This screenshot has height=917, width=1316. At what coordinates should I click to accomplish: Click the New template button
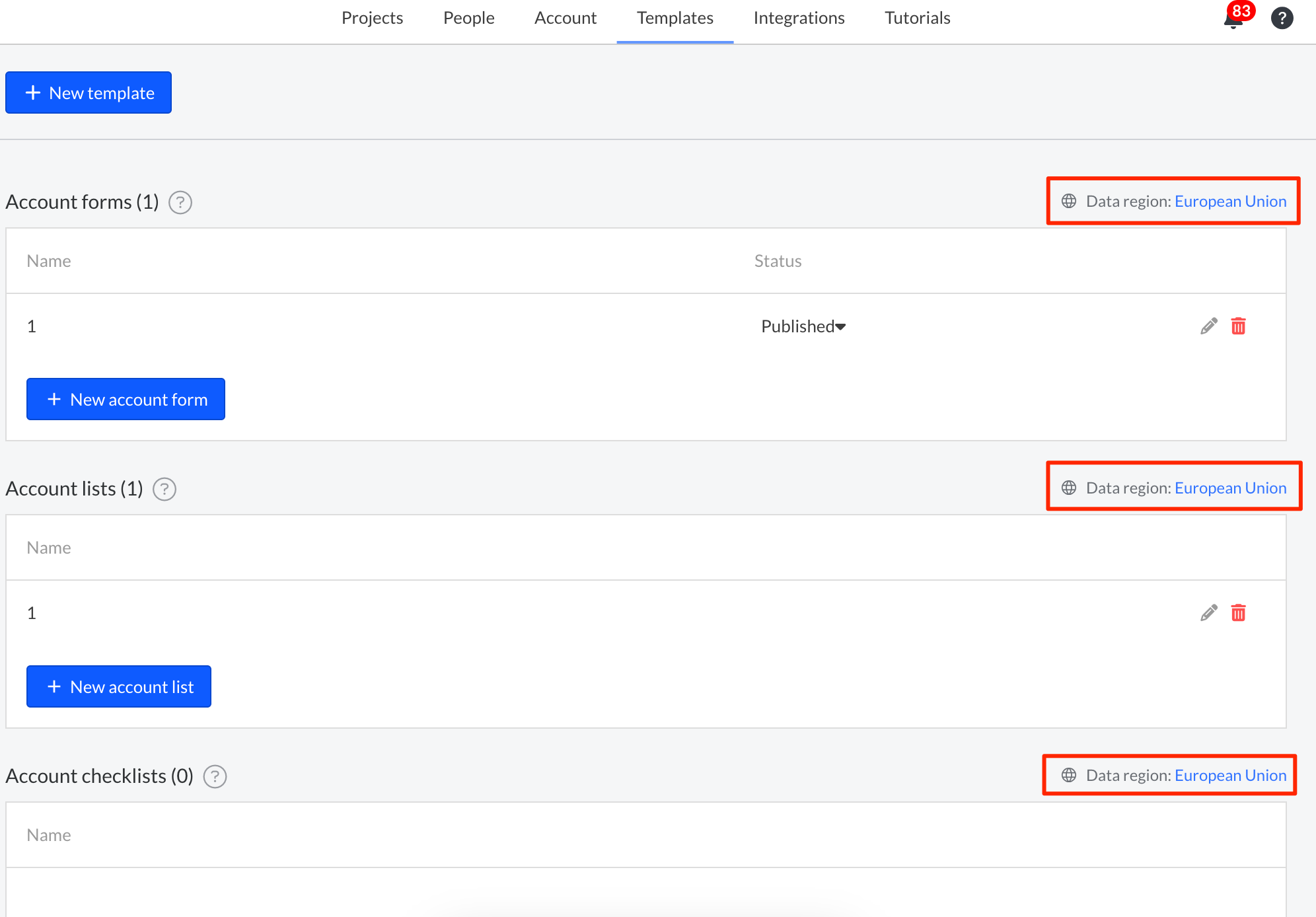tap(89, 92)
